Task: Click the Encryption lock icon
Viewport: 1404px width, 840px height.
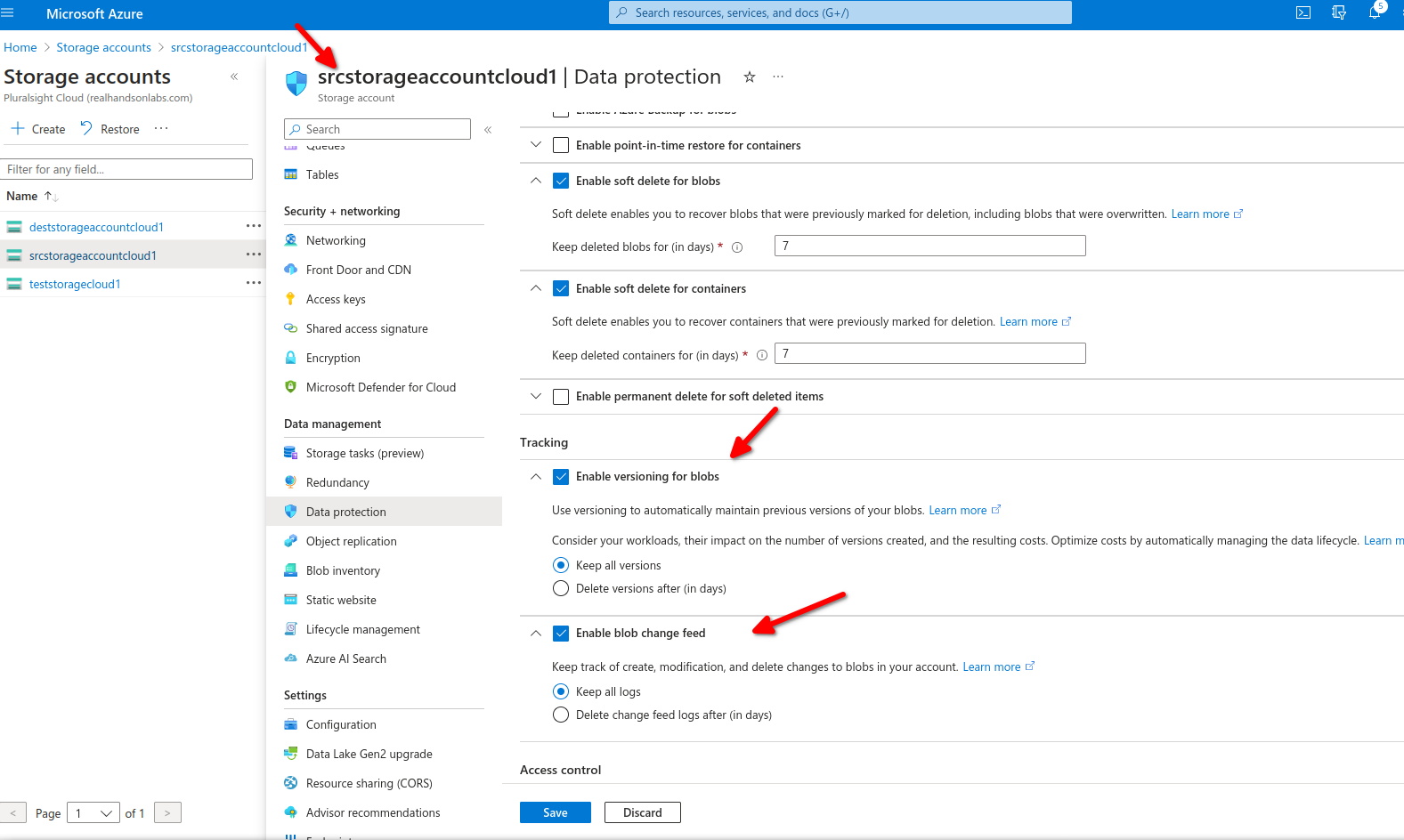Action: pyautogui.click(x=290, y=358)
